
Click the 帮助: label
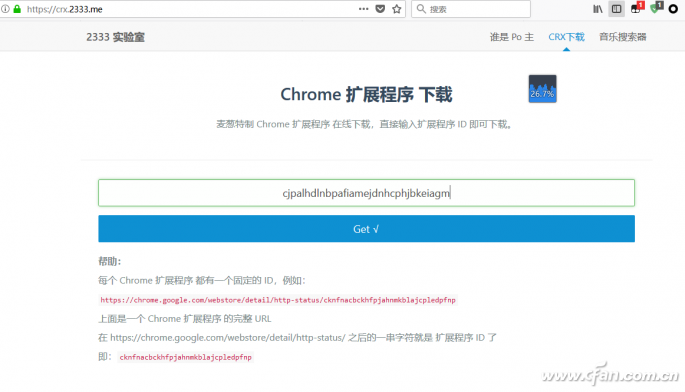point(110,261)
